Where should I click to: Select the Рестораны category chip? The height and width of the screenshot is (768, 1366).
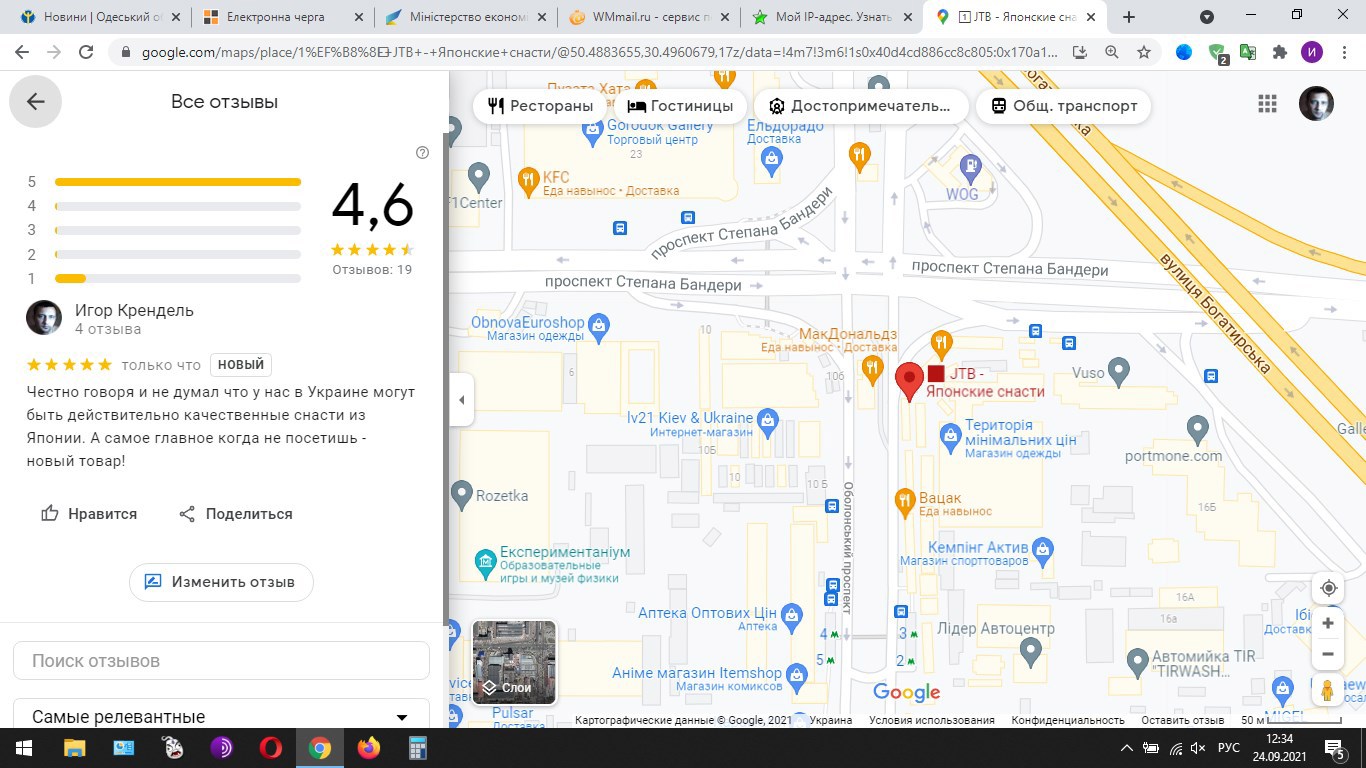540,106
